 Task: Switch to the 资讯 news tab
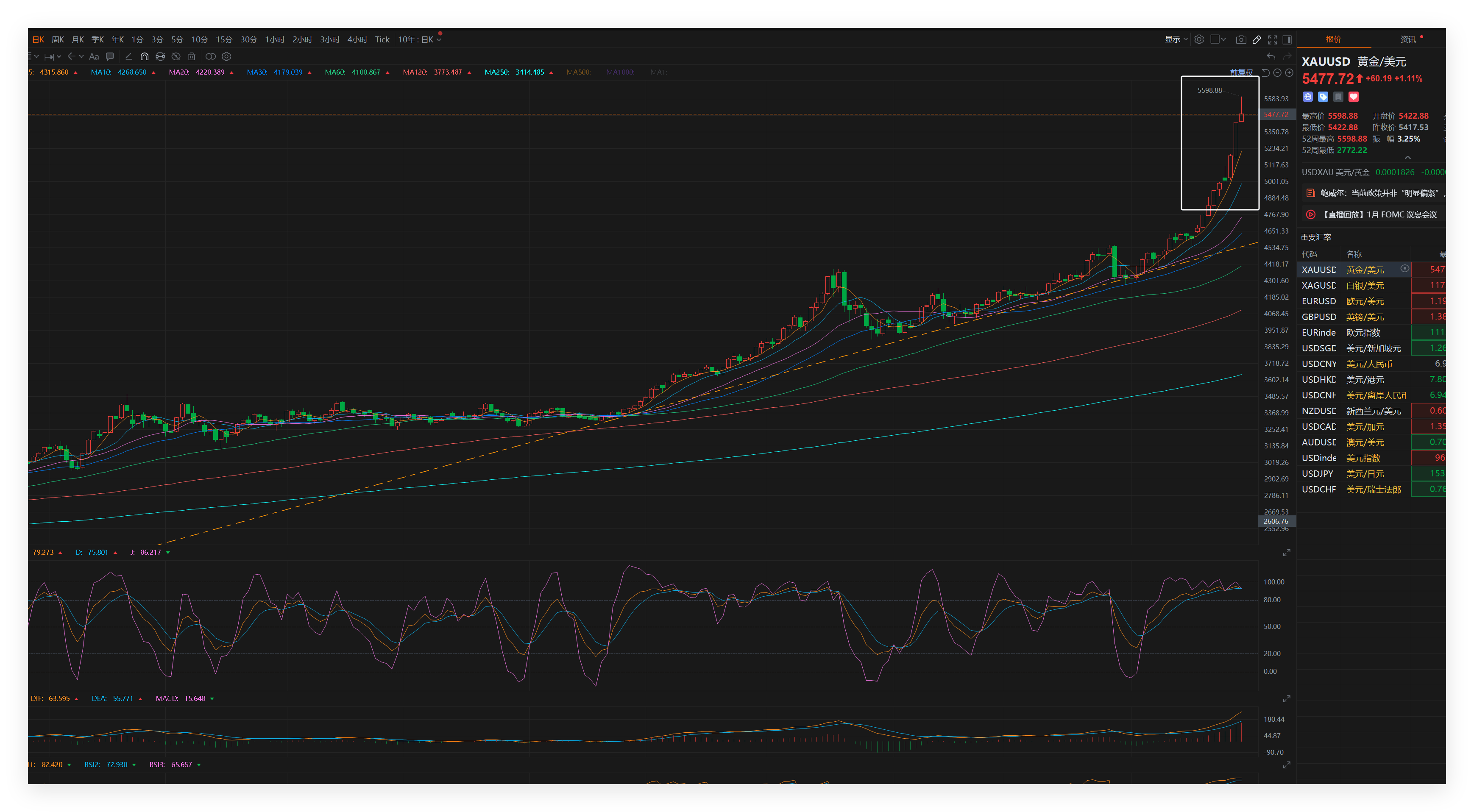pyautogui.click(x=1407, y=39)
